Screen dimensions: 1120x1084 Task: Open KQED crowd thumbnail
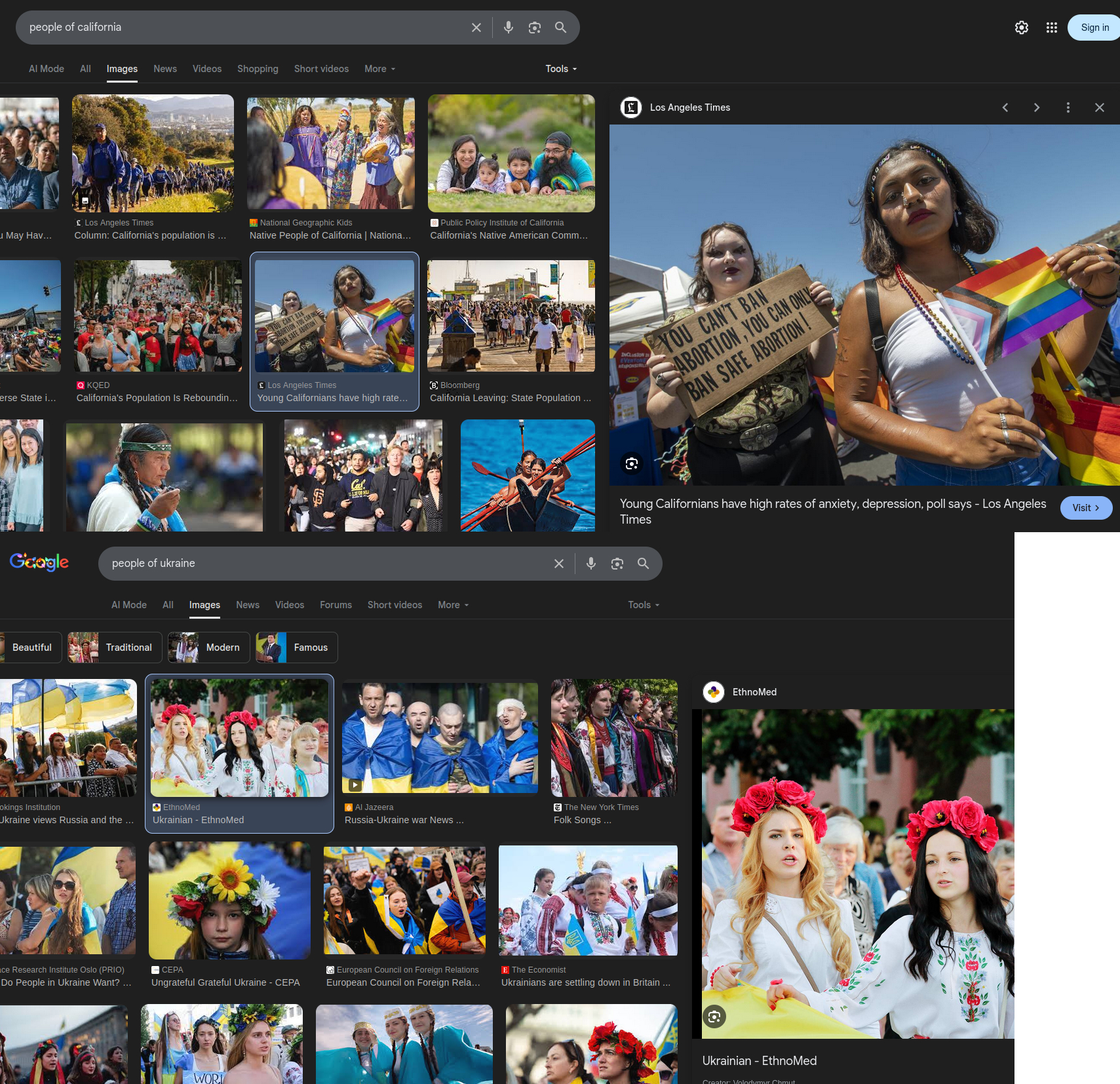coord(158,316)
